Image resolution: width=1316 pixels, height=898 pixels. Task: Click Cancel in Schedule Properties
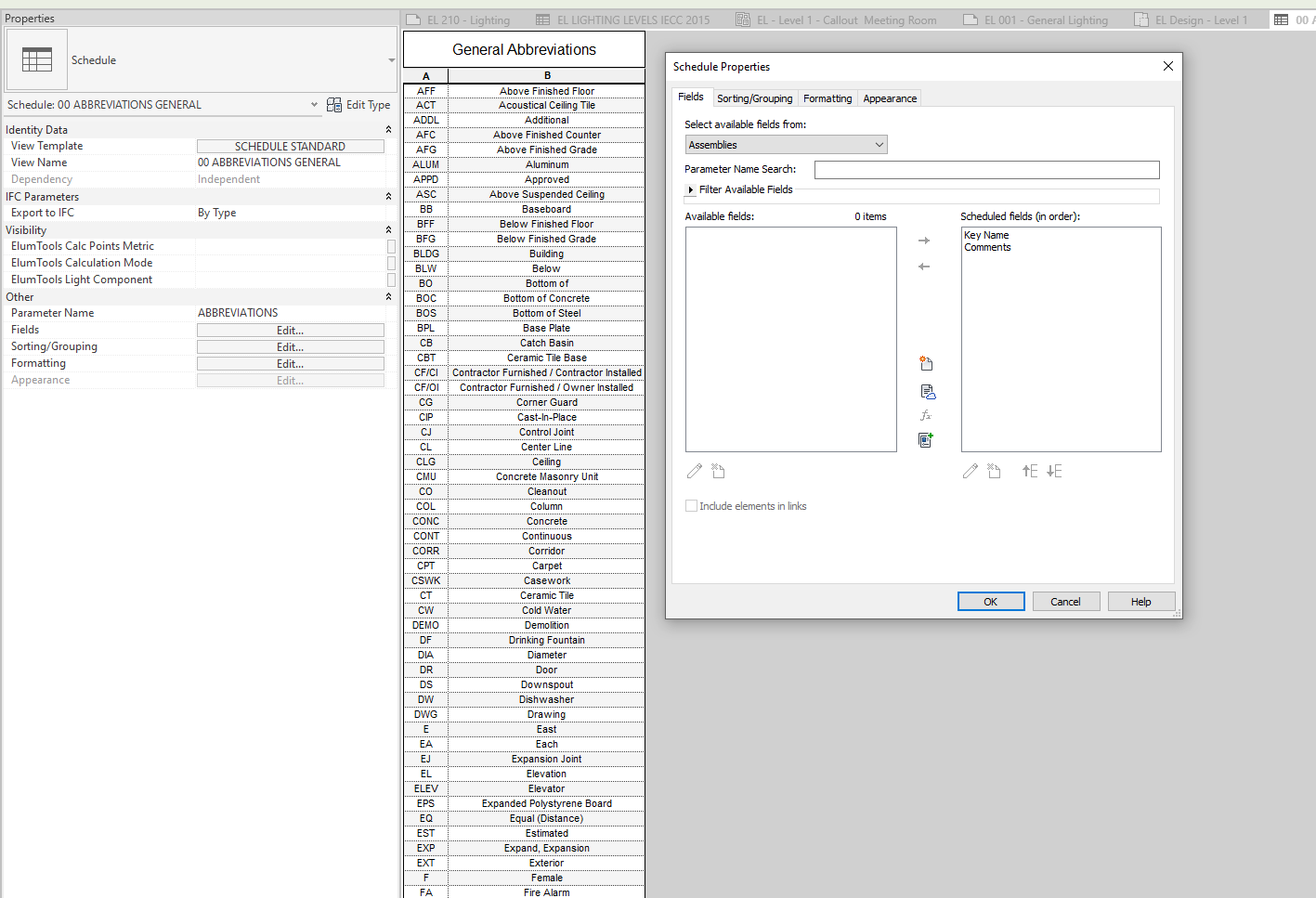click(x=1065, y=602)
